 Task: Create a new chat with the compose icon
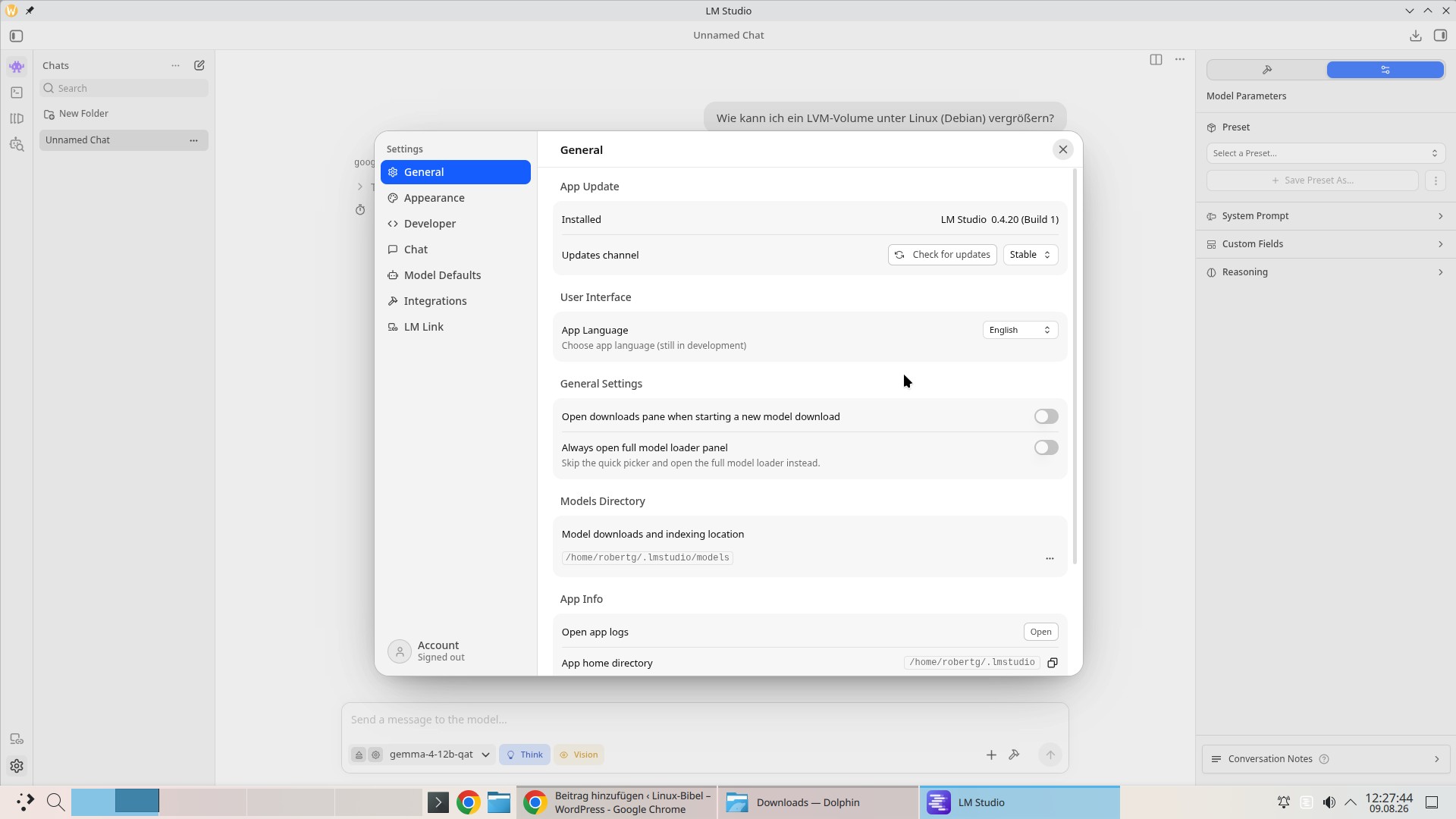coord(199,65)
